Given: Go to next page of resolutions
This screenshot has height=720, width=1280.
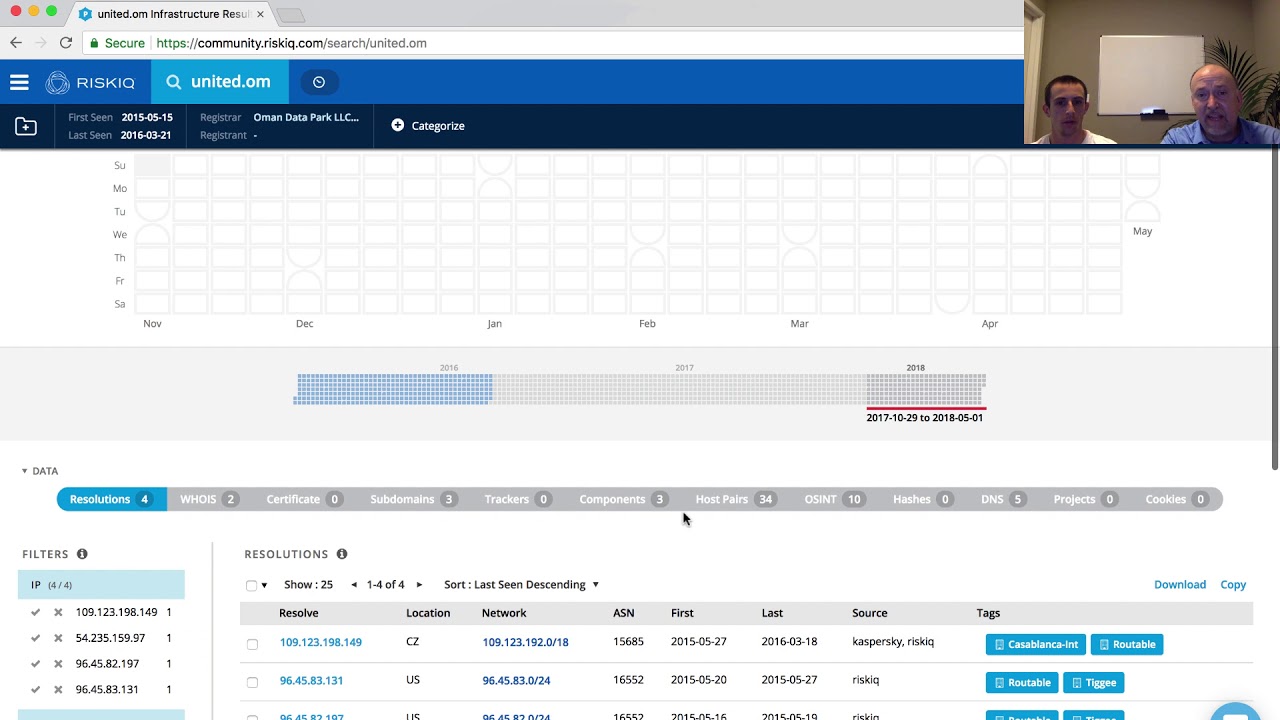Looking at the screenshot, I should point(419,585).
